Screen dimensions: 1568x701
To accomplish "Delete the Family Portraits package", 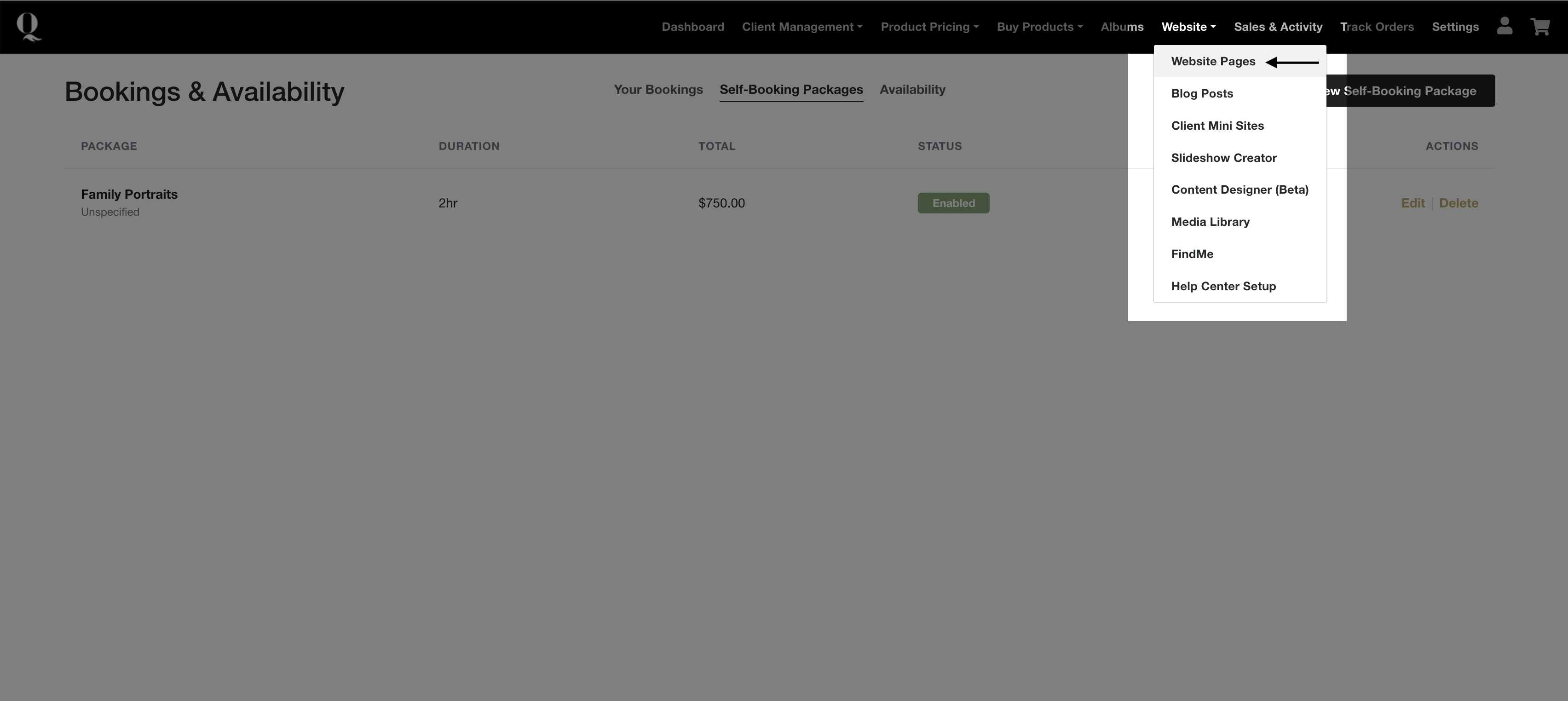I will pos(1458,203).
